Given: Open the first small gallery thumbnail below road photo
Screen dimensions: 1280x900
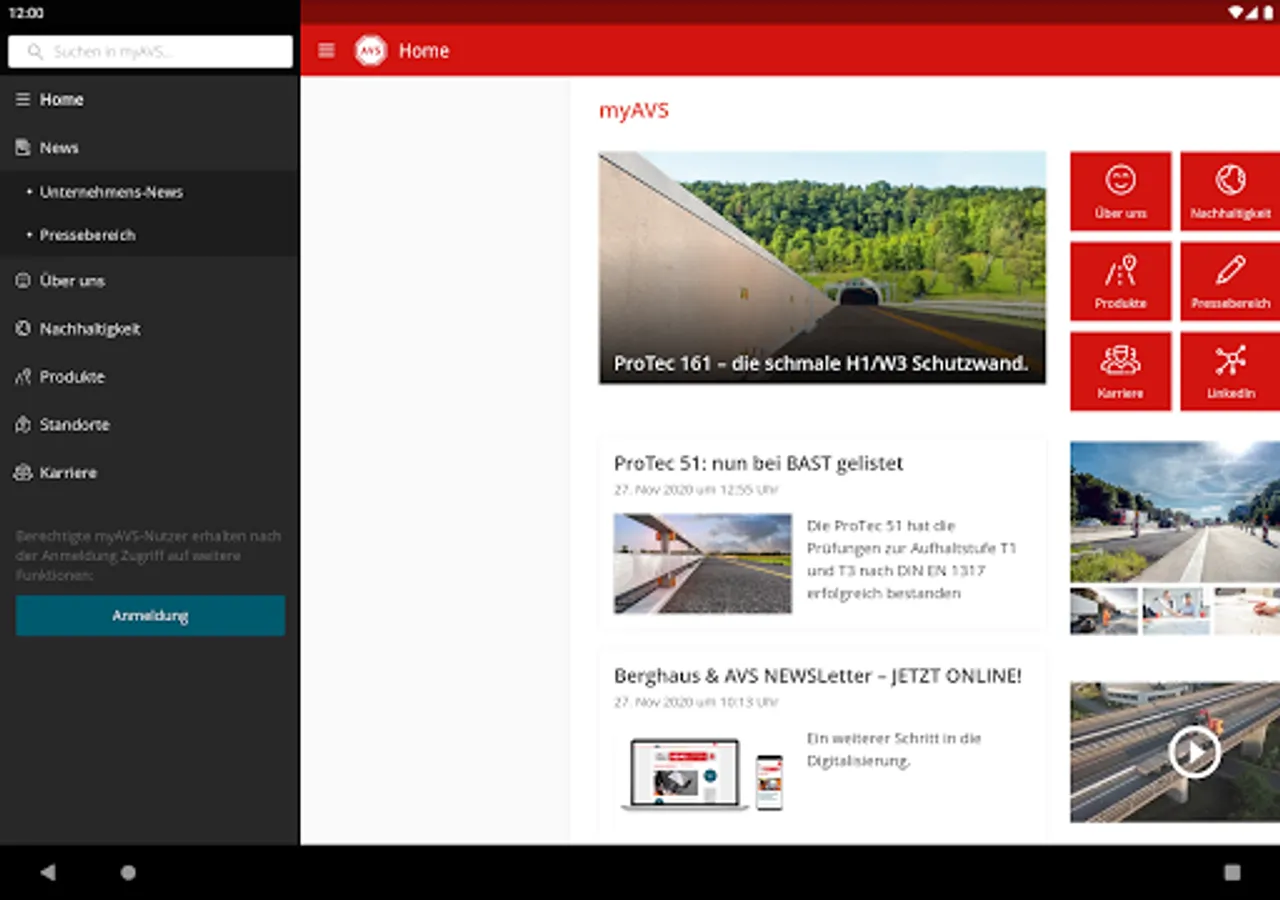Looking at the screenshot, I should tap(1104, 610).
